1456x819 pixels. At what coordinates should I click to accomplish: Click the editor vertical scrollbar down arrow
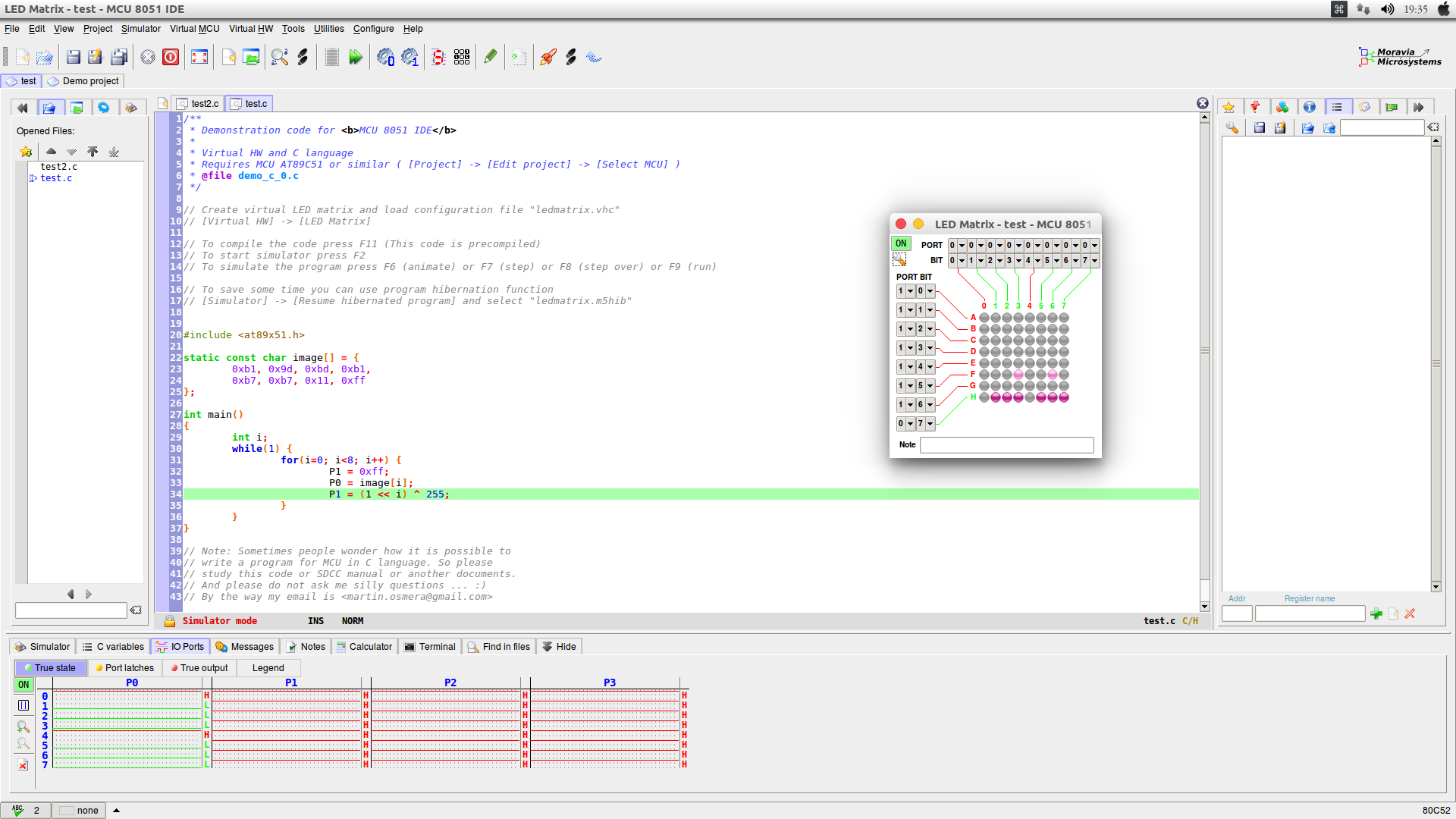pyautogui.click(x=1204, y=607)
